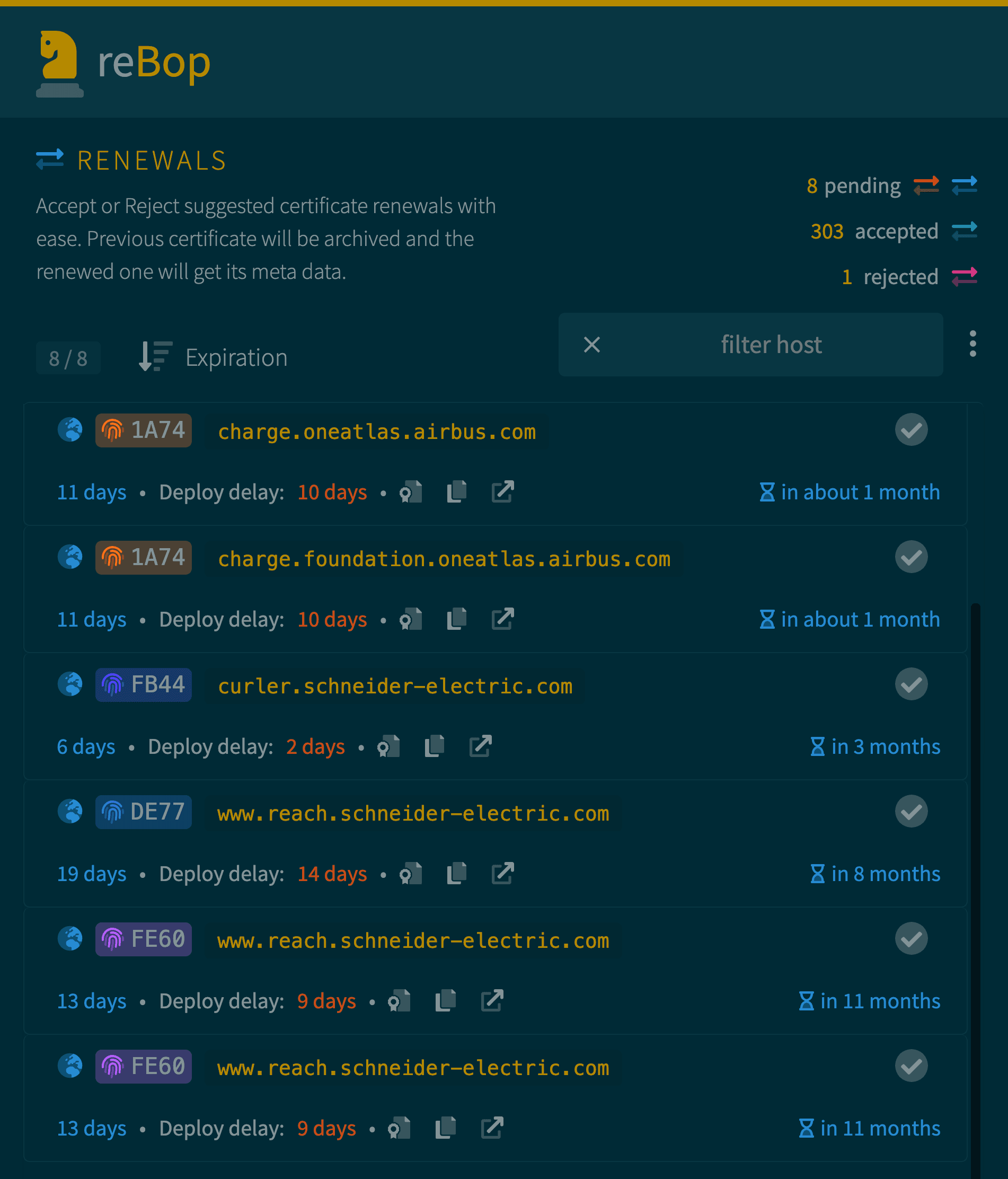Viewport: 1008px width, 1179px height.
Task: Click globe icon on the DE77 row
Action: [x=70, y=812]
